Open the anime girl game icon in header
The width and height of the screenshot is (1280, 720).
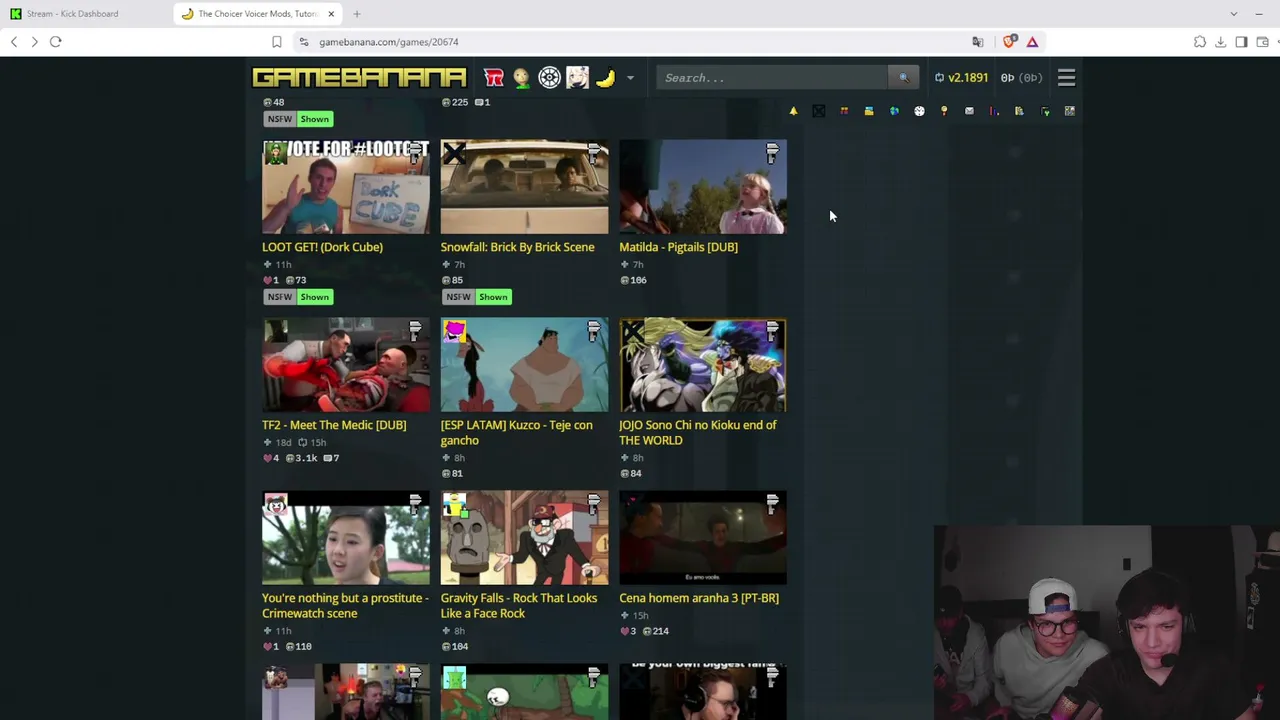coord(577,77)
